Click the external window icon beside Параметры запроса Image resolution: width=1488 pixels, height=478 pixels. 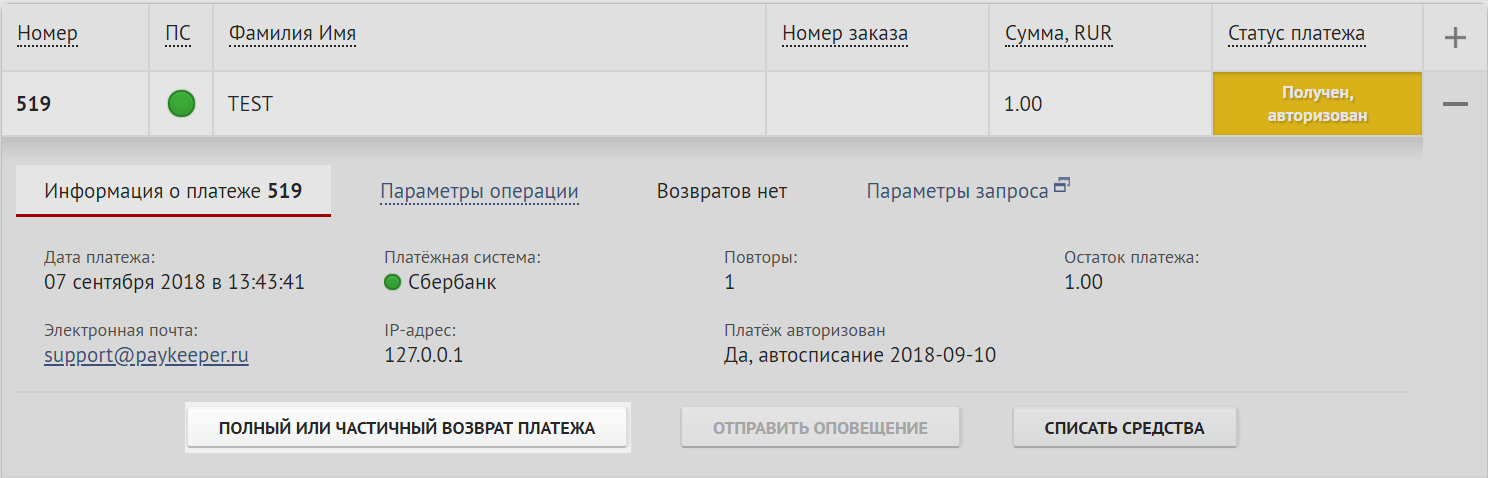pyautogui.click(x=1062, y=184)
